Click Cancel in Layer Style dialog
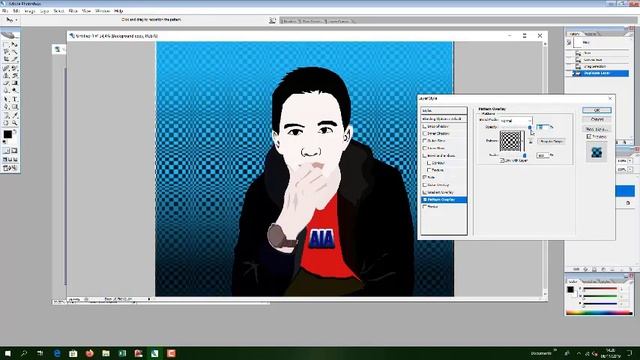Image resolution: width=640 pixels, height=360 pixels. (x=597, y=119)
